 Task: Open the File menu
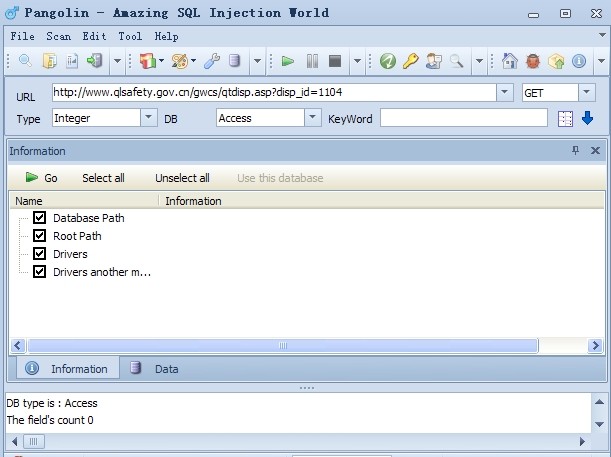pyautogui.click(x=22, y=36)
